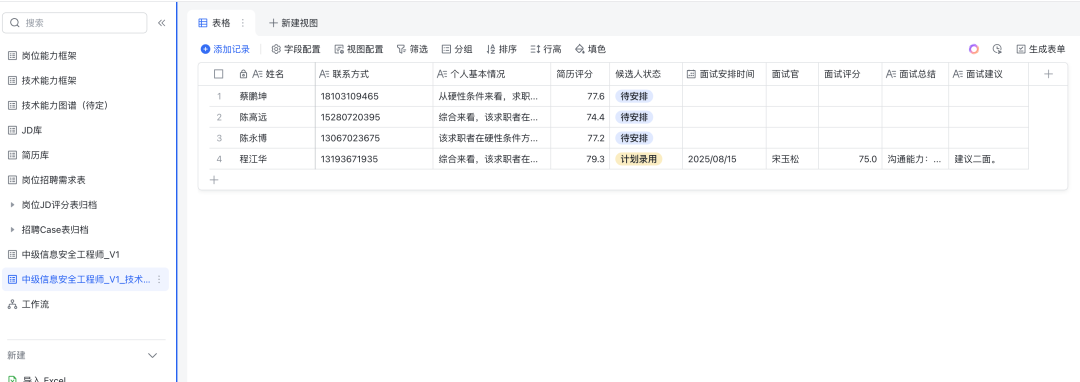
Task: Open the 工作流 workflow item
Action: tap(85, 304)
